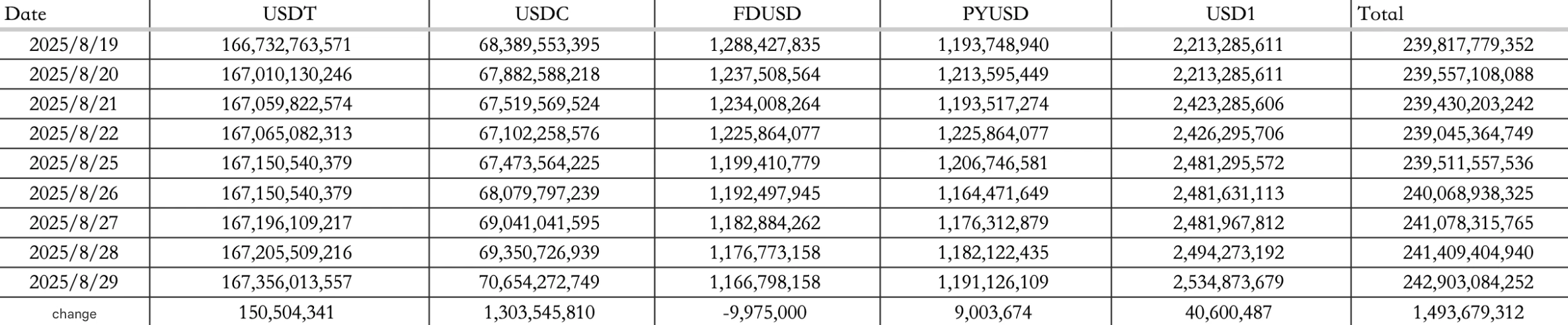Click the FDUSD header cell
The width and height of the screenshot is (1568, 325).
tap(767, 14)
